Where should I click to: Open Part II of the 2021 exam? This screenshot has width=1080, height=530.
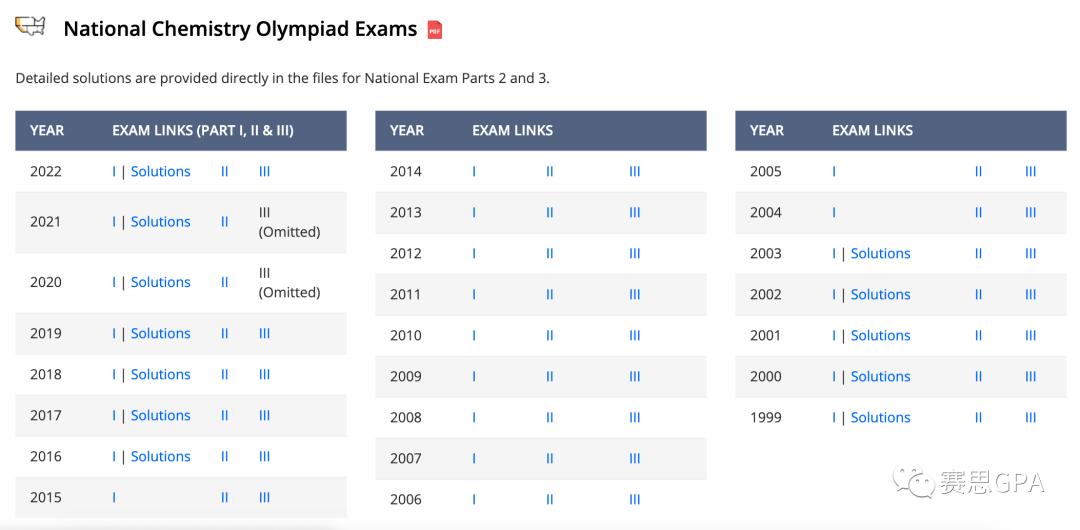point(224,222)
